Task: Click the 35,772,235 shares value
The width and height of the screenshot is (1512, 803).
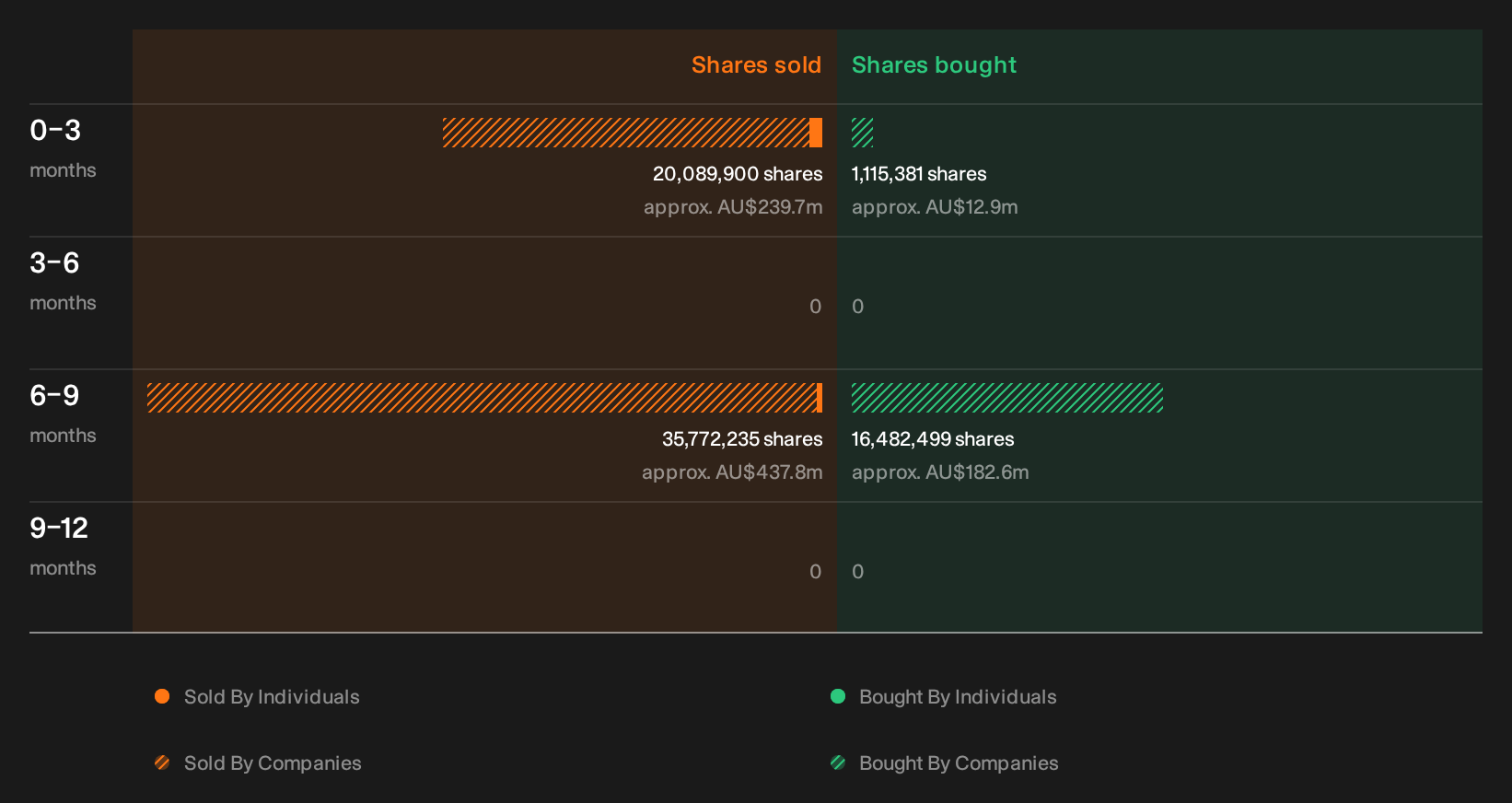Action: 742,439
